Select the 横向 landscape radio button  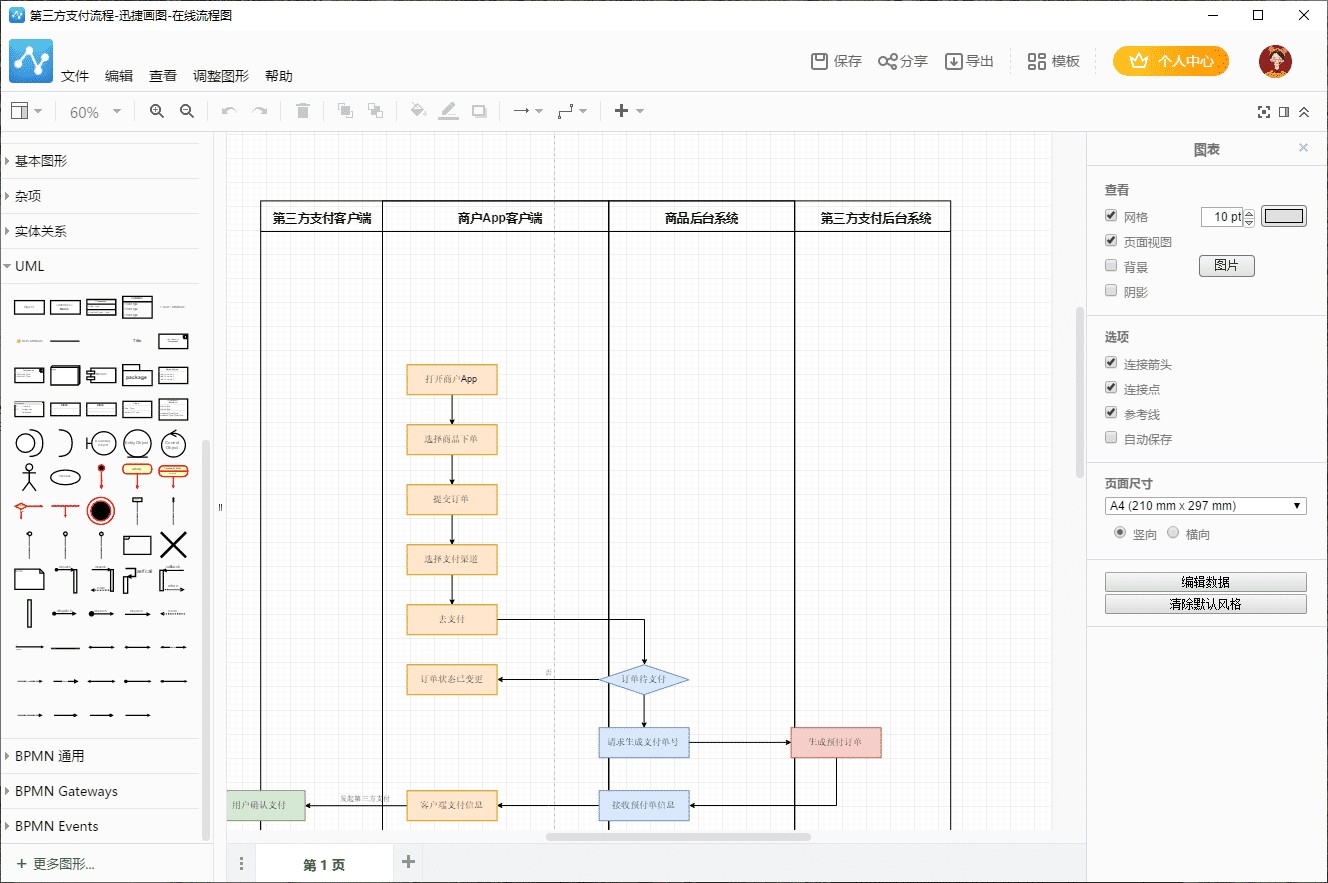tap(1173, 533)
